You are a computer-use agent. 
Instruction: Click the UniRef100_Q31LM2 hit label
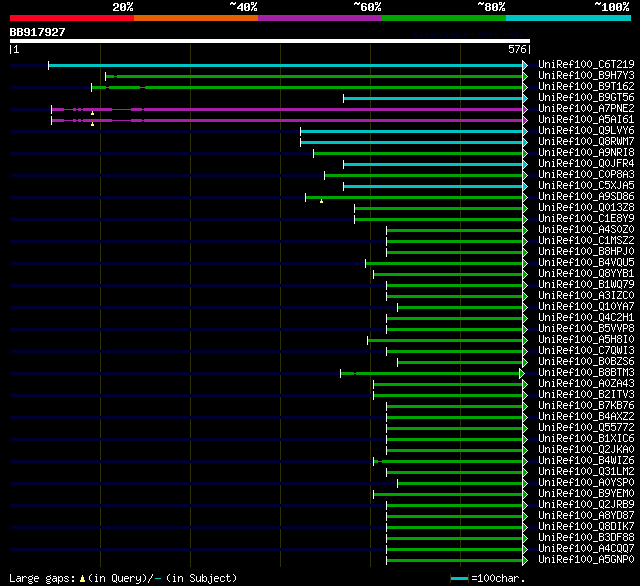pos(586,472)
